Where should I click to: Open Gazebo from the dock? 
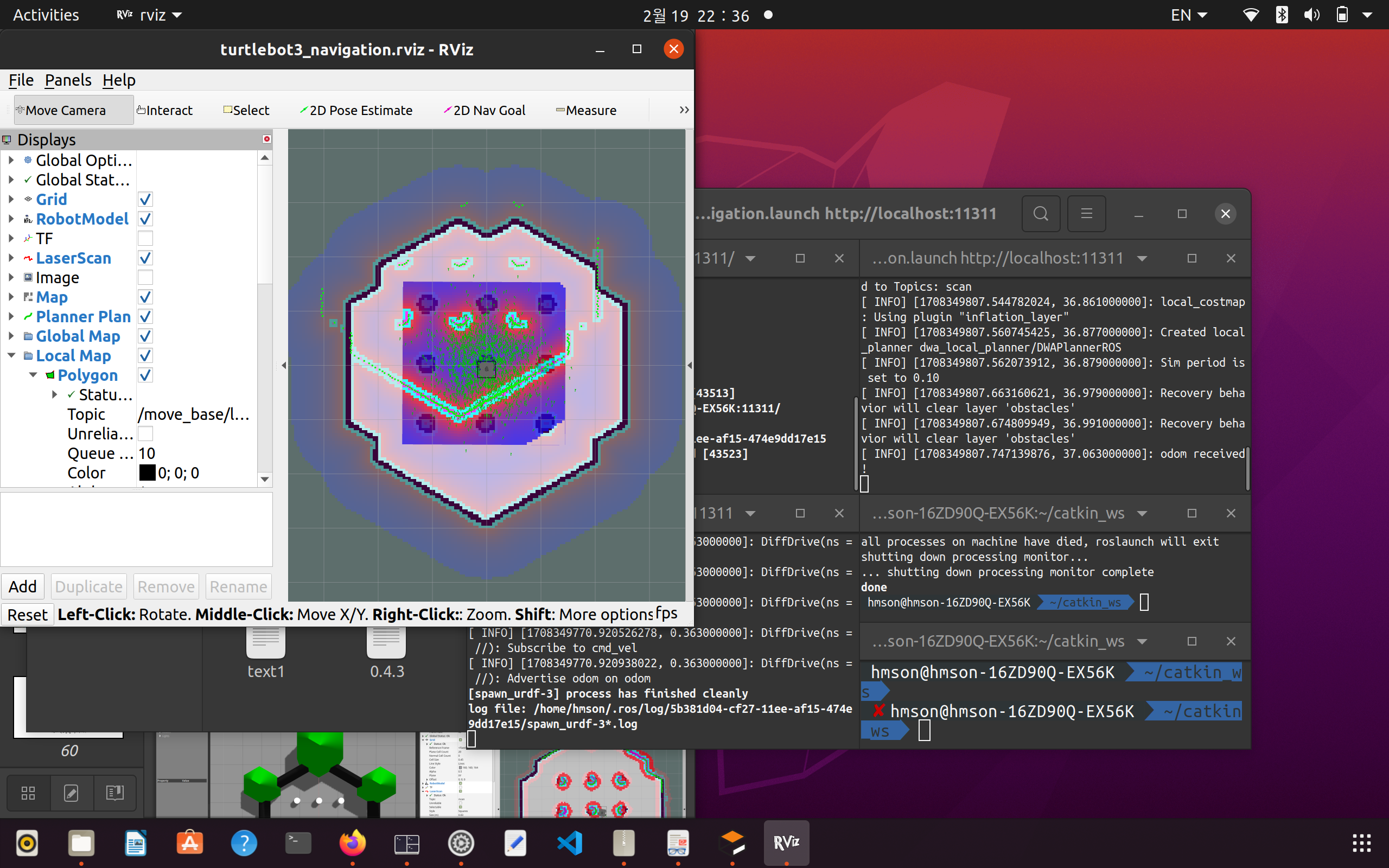pos(732,843)
